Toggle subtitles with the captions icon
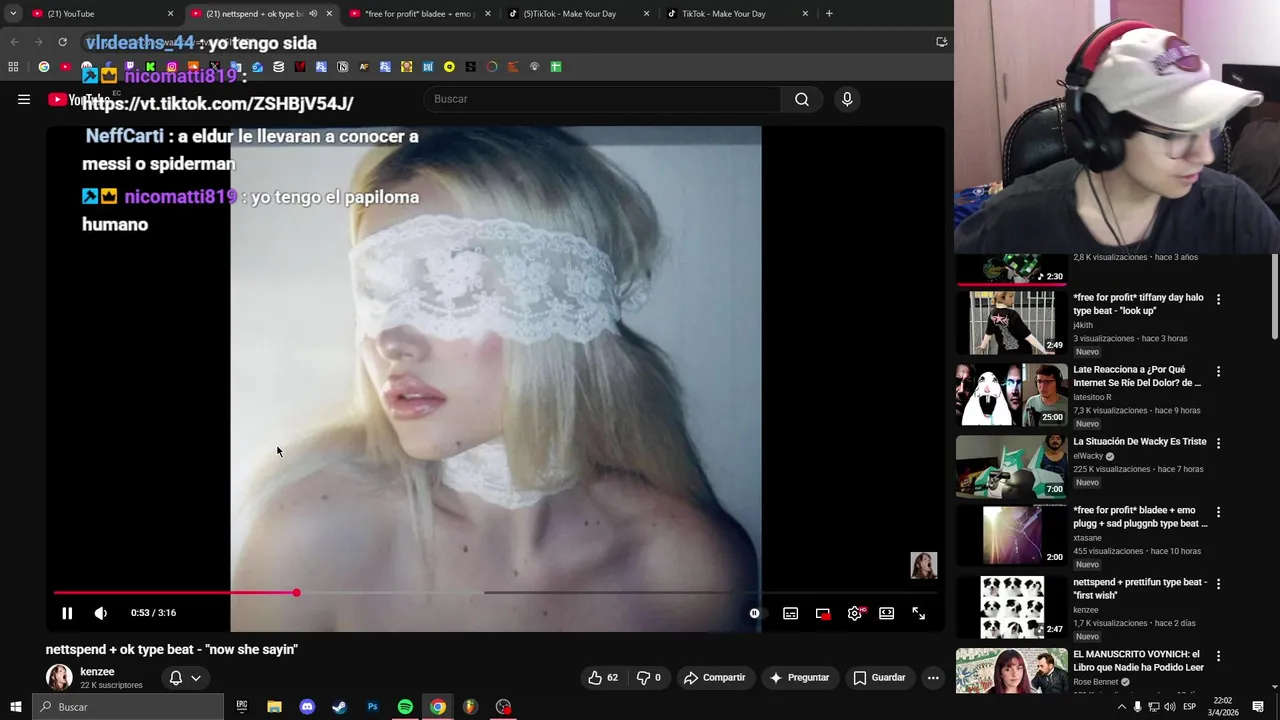The height and width of the screenshot is (720, 1280). 790,613
